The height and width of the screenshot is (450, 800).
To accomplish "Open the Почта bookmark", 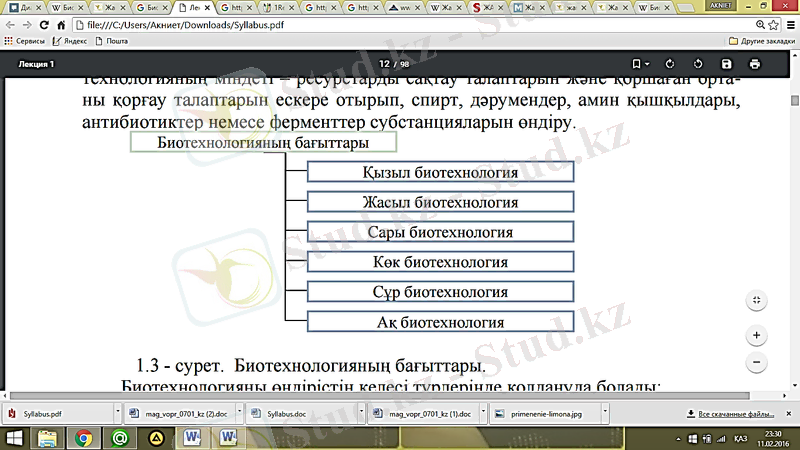I will coord(111,41).
